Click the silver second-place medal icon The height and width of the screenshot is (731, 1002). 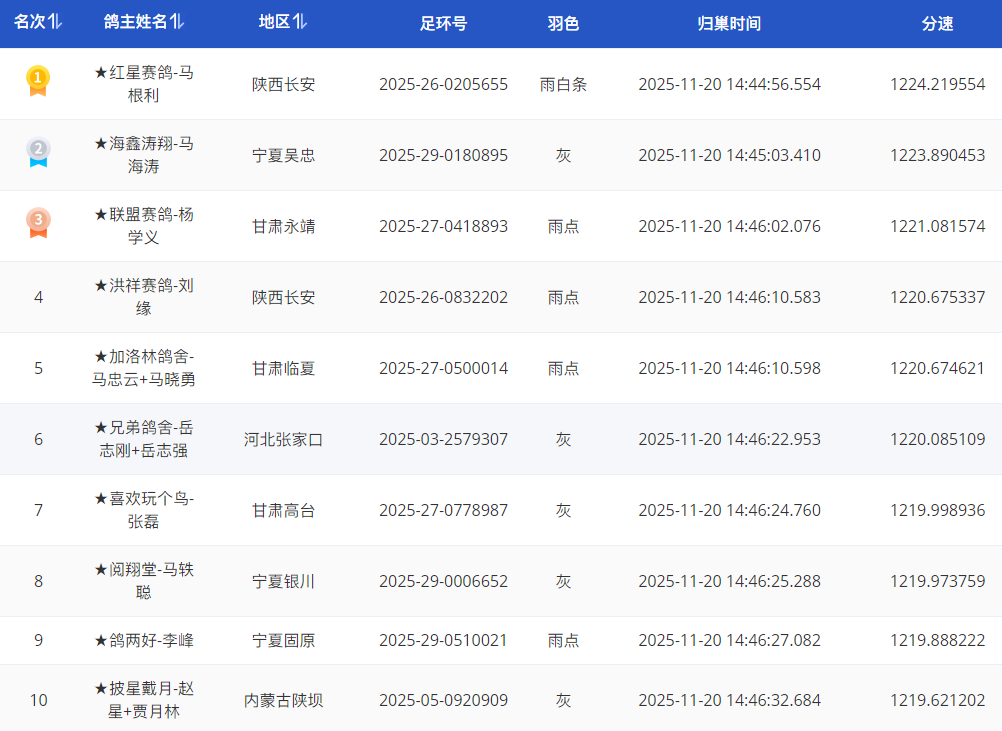point(38,152)
